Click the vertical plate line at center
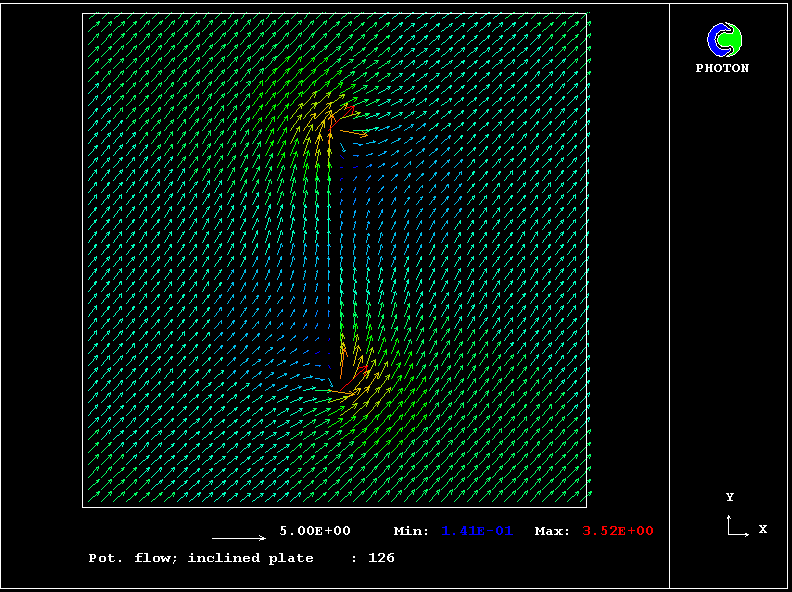This screenshot has width=792, height=592. pyautogui.click(x=334, y=250)
